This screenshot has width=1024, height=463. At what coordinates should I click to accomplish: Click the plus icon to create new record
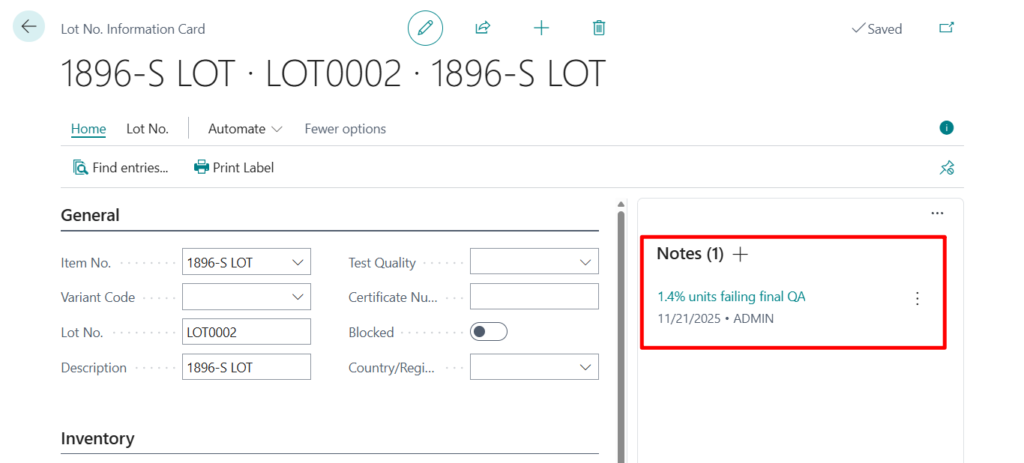541,28
